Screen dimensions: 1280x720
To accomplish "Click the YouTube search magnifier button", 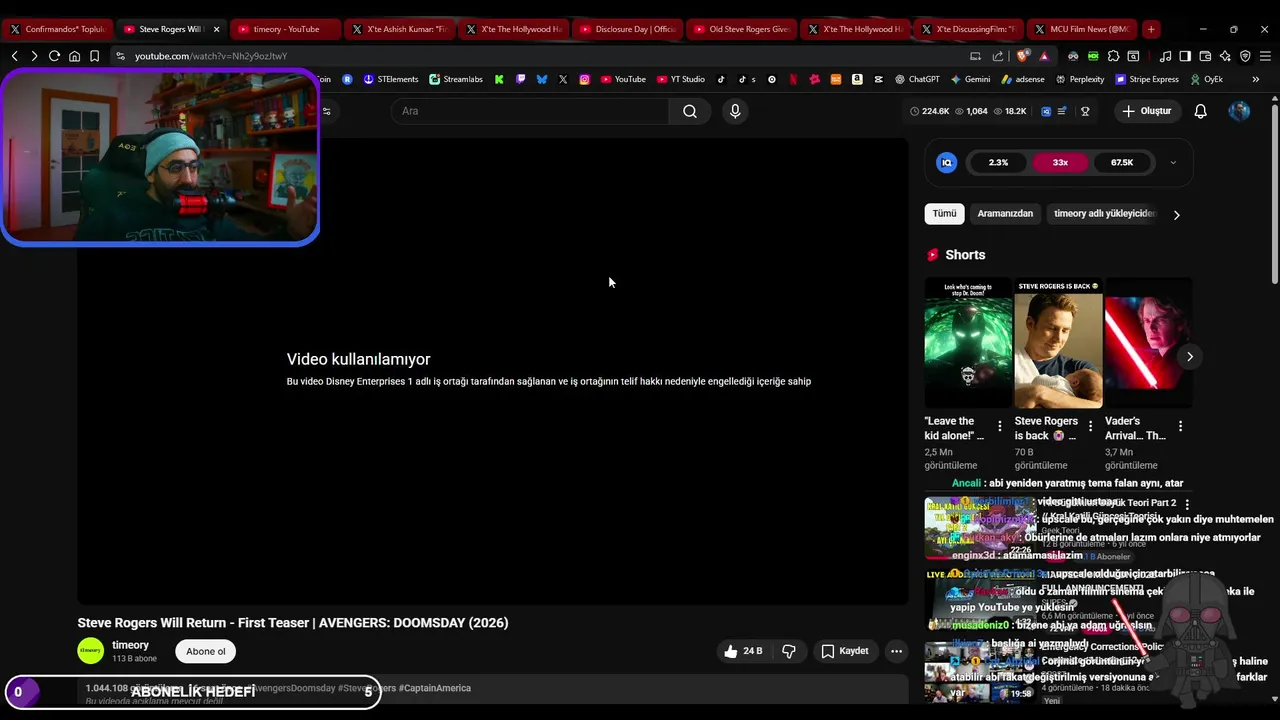I will (690, 111).
